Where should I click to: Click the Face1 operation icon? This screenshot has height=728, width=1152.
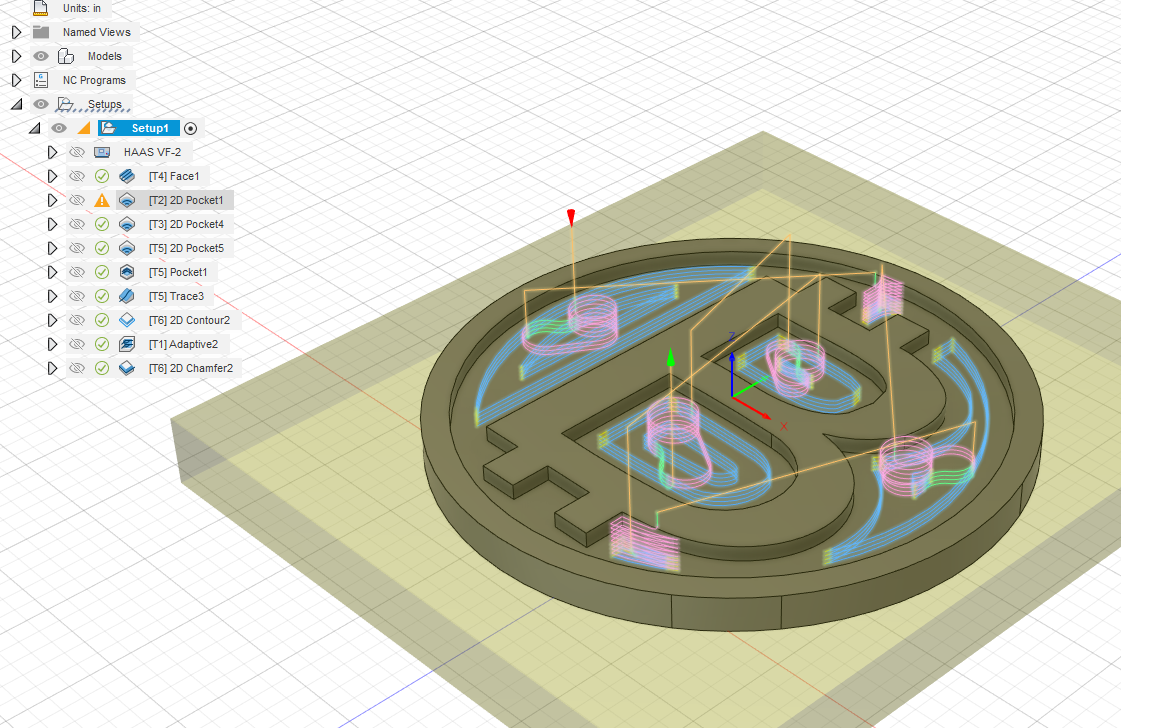[x=127, y=176]
